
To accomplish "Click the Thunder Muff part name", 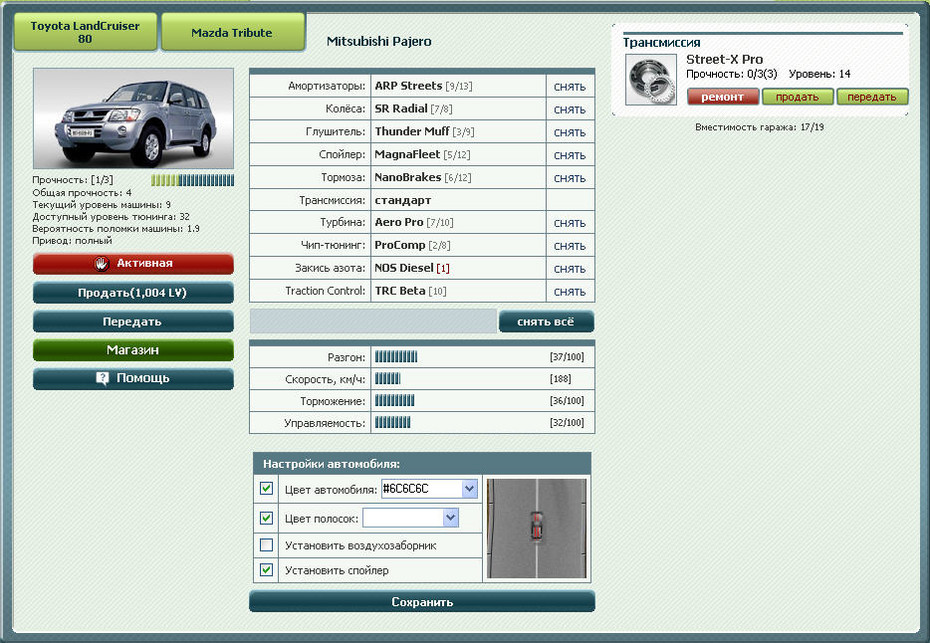I will tap(412, 131).
